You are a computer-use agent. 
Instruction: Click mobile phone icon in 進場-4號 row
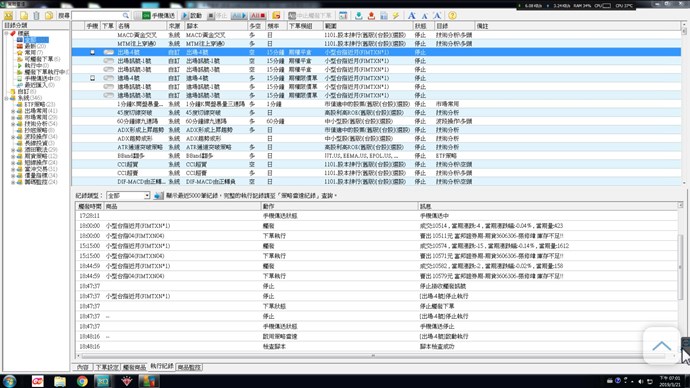tap(92, 78)
